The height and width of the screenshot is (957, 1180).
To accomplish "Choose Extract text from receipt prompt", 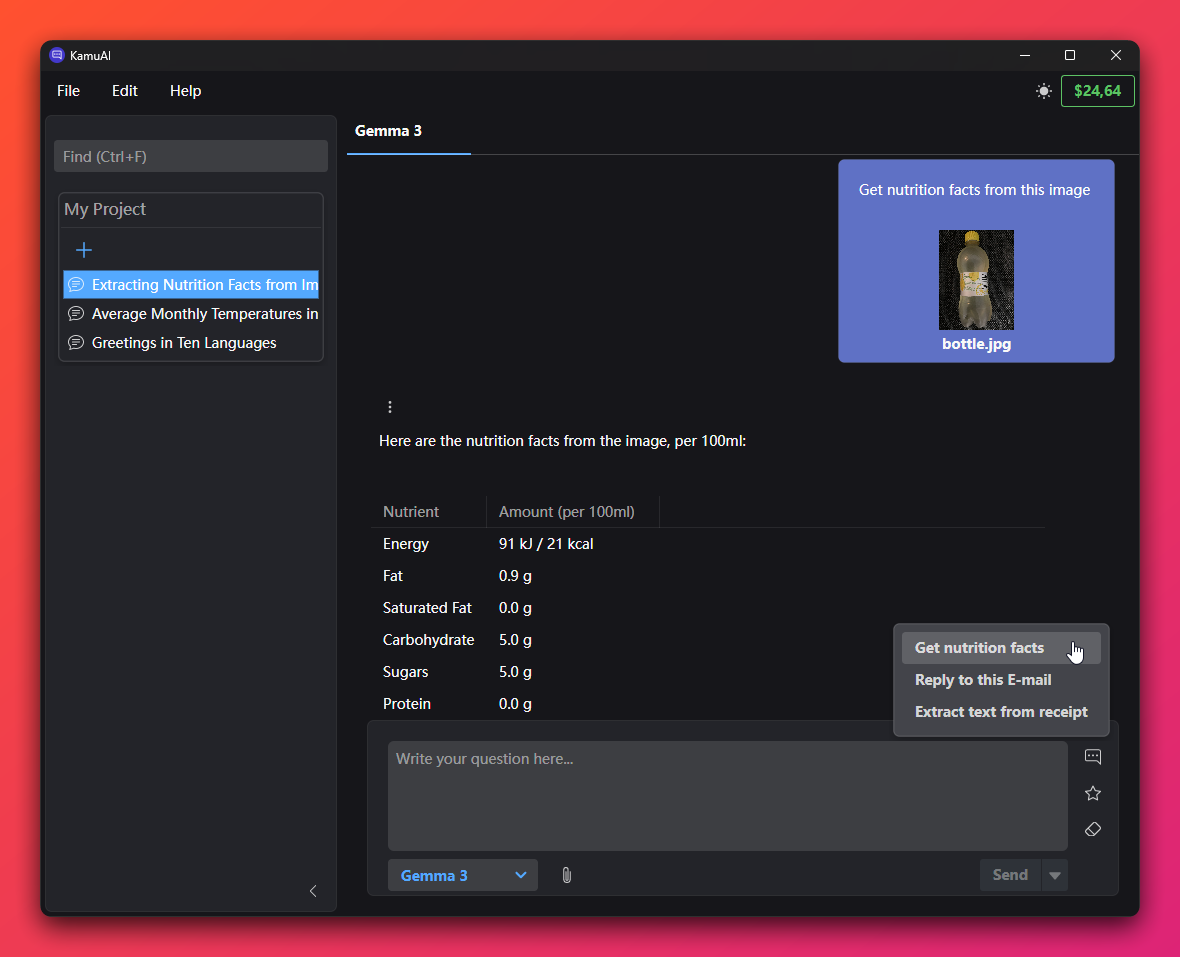I will (x=1001, y=712).
